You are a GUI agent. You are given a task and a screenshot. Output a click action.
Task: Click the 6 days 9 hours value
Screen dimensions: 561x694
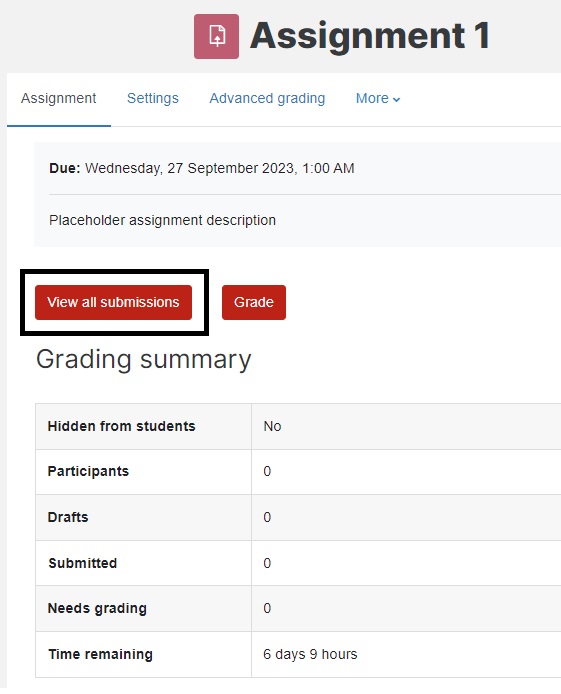click(x=310, y=654)
